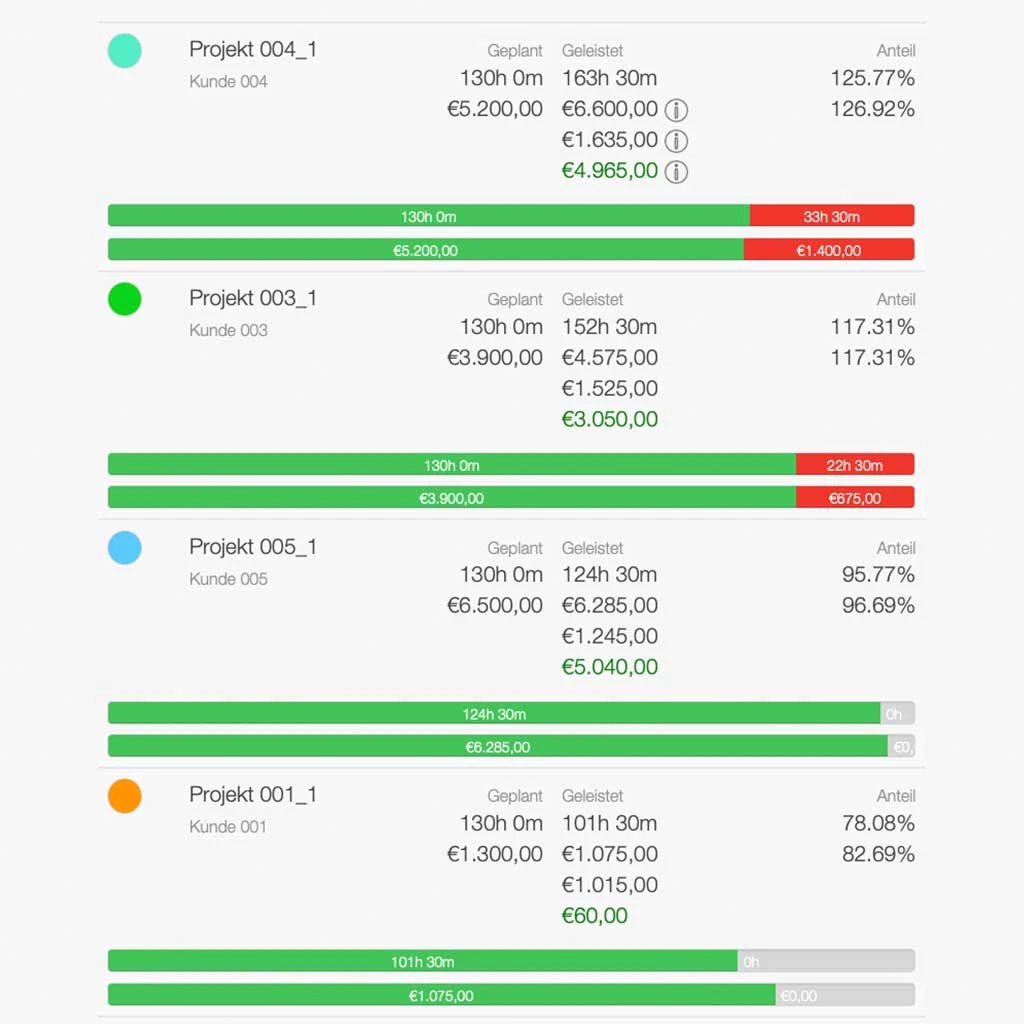Click the red €675,00 overrun bar segment
The image size is (1024, 1024).
click(x=856, y=496)
